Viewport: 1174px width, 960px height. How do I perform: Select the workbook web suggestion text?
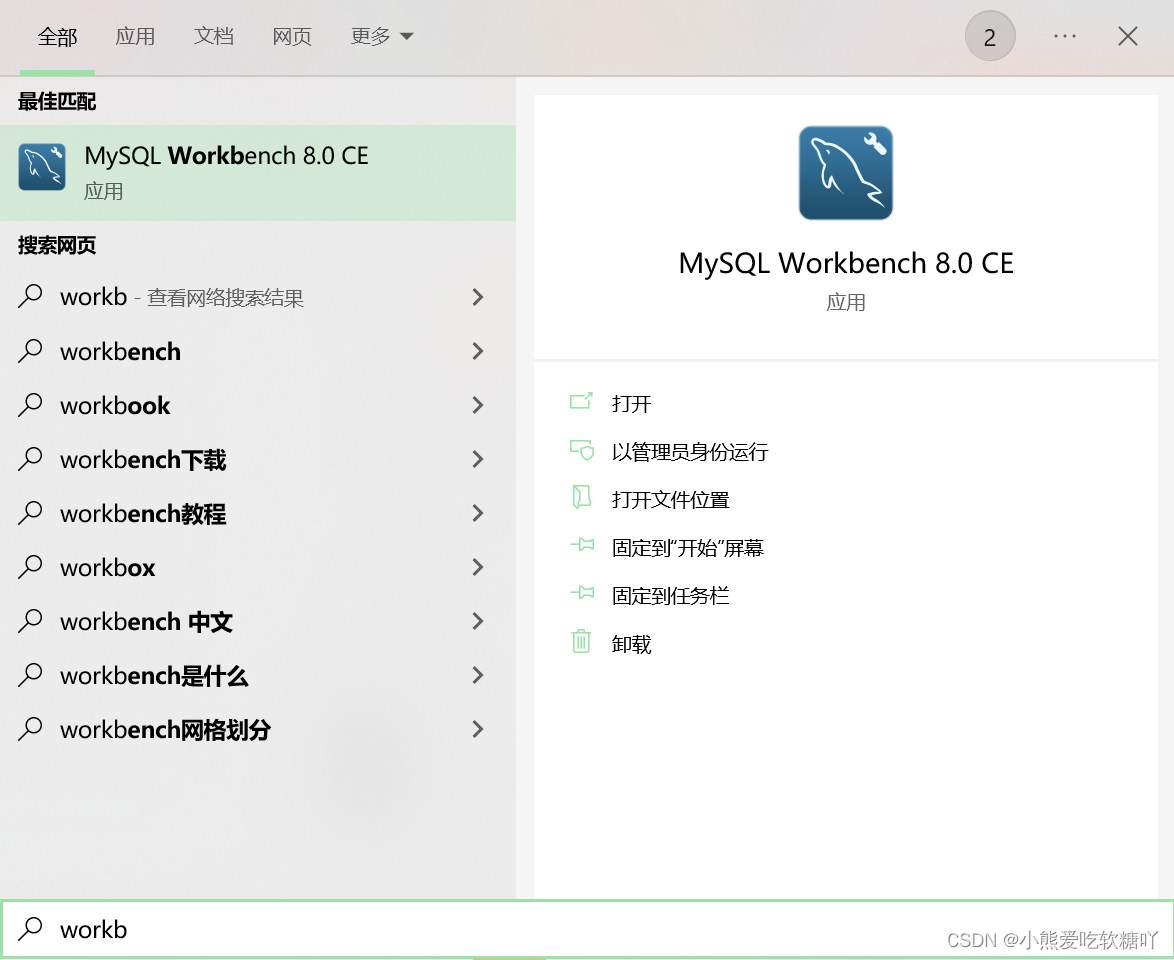[x=115, y=405]
